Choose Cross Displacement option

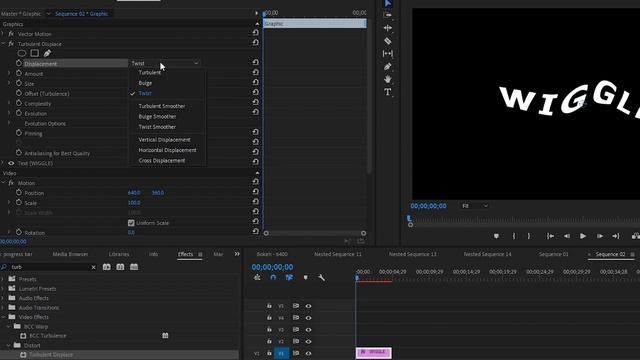click(x=162, y=160)
